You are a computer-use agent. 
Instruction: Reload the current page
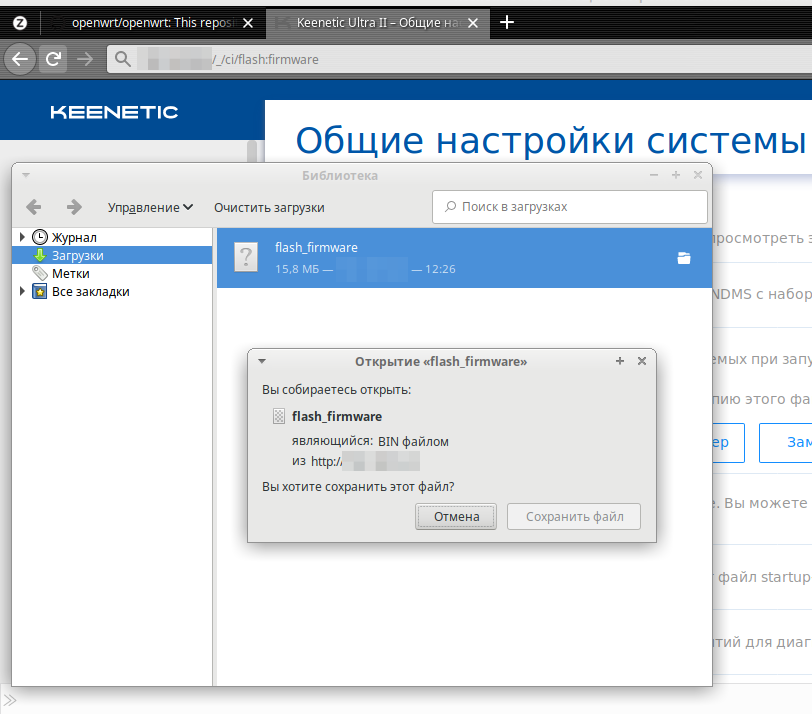(x=53, y=59)
